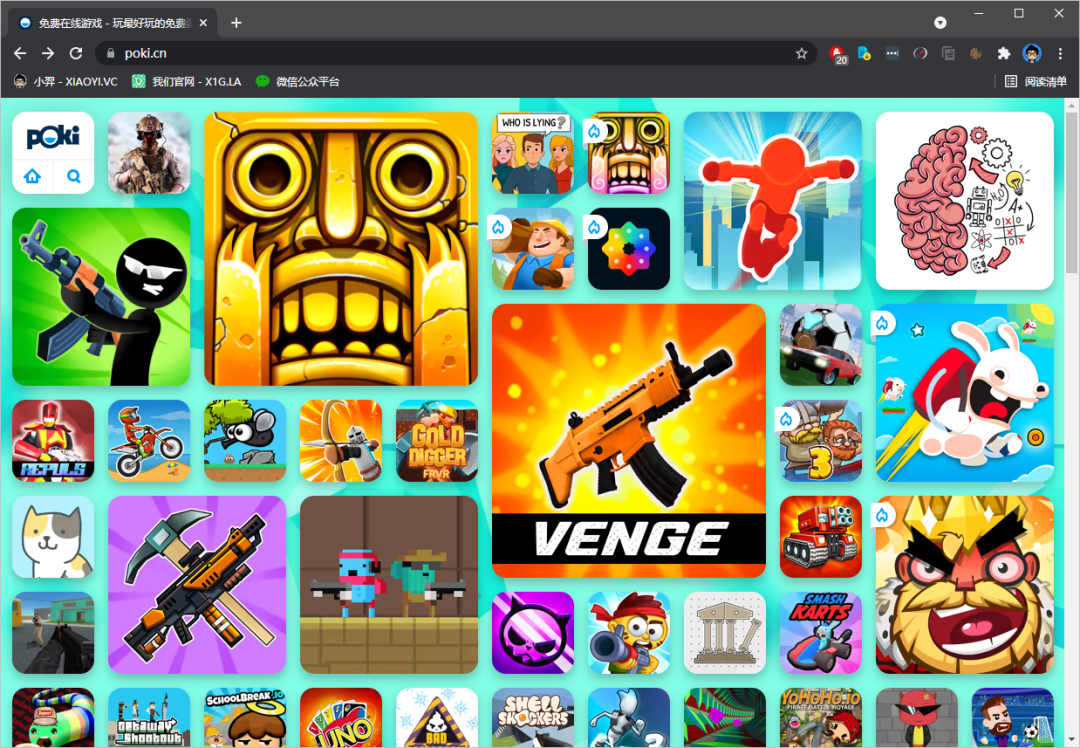Open the car with soccer ball game tile
The height and width of the screenshot is (748, 1080).
(821, 345)
